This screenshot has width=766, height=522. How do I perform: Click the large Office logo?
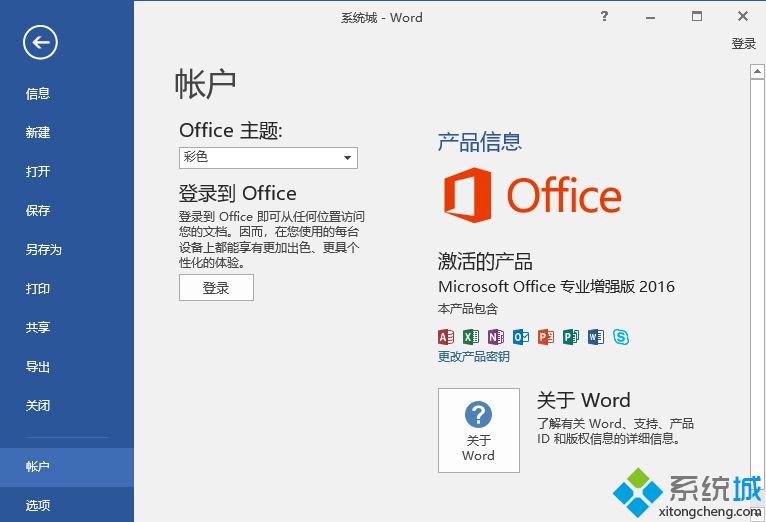pos(532,195)
